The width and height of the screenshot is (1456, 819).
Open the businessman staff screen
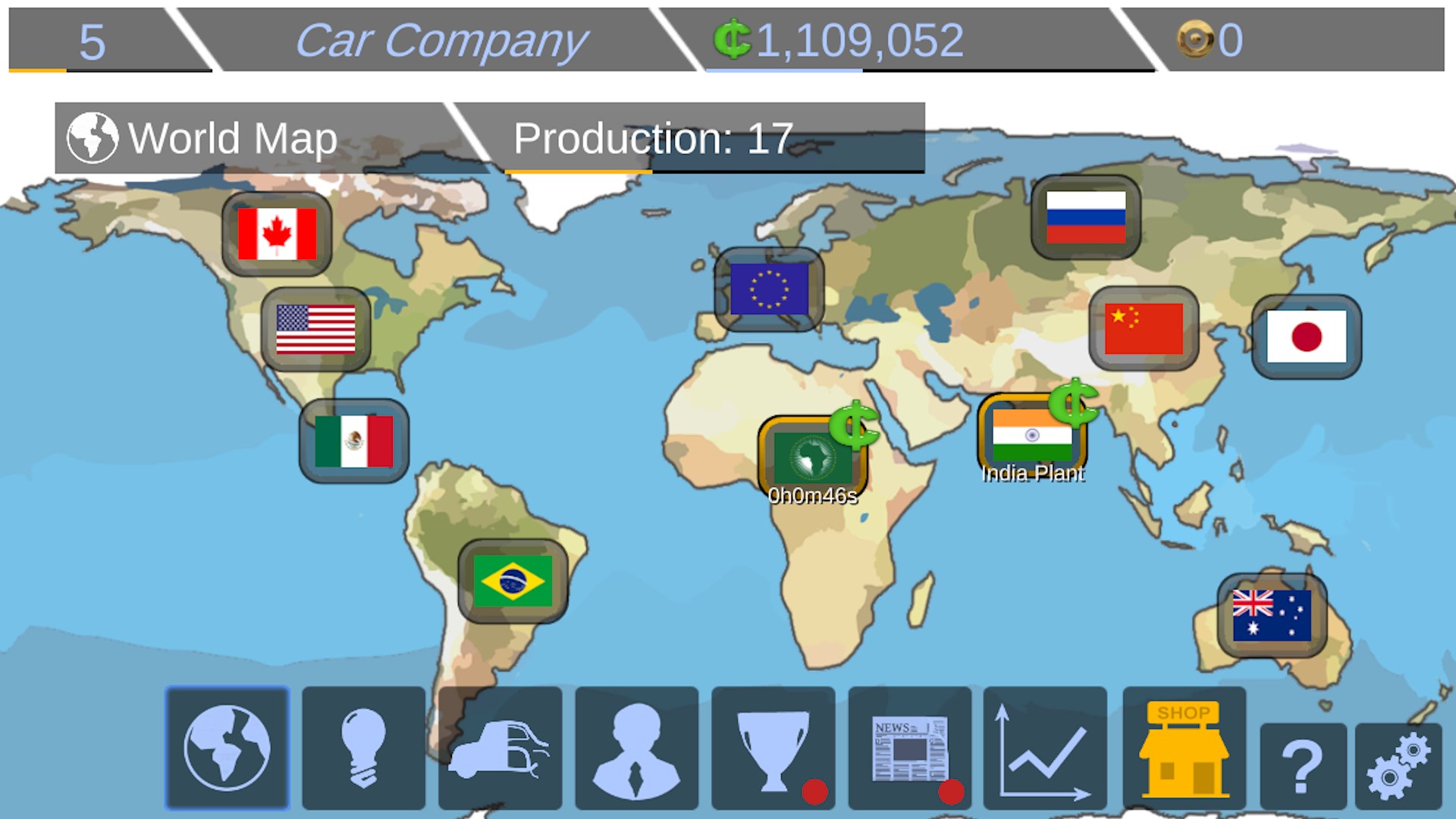point(636,748)
